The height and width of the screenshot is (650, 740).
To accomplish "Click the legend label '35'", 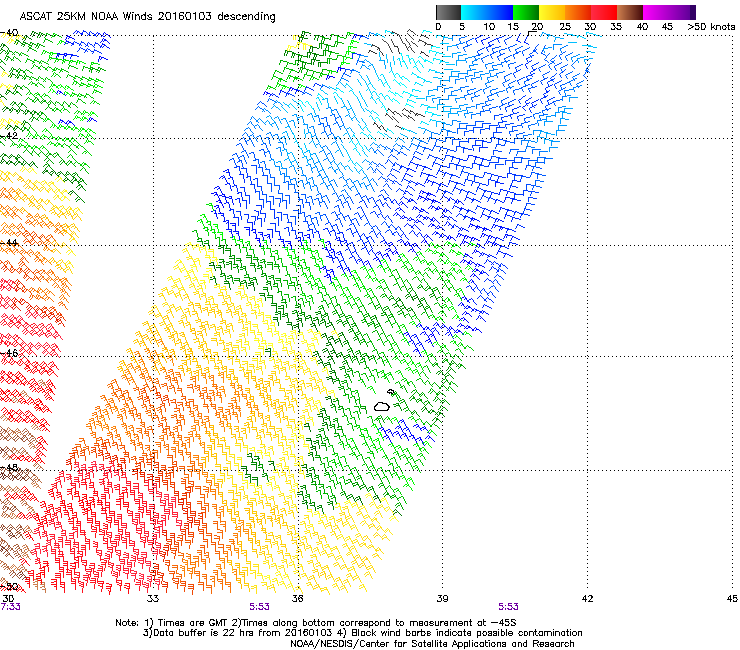I will tap(616, 26).
